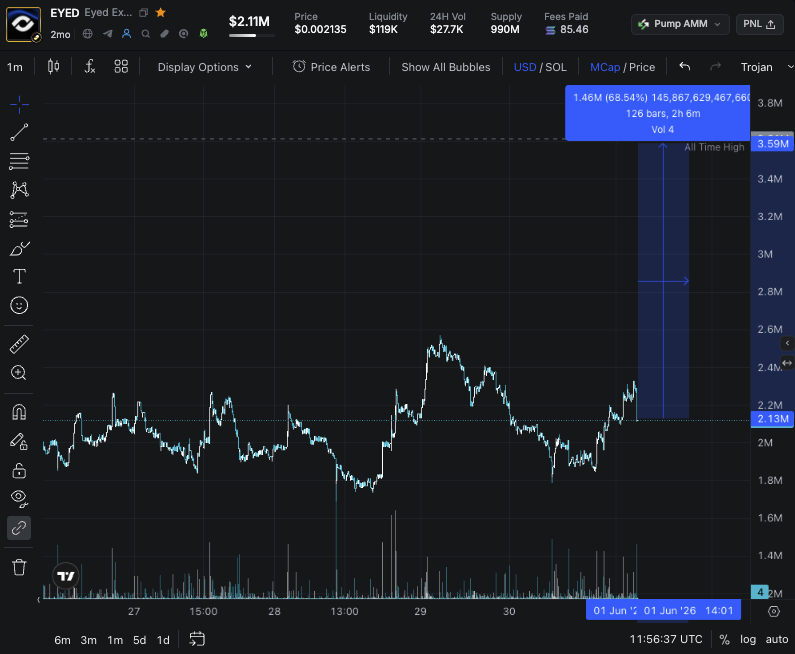Click the 2.13M current price label
This screenshot has width=795, height=654.
[772, 419]
